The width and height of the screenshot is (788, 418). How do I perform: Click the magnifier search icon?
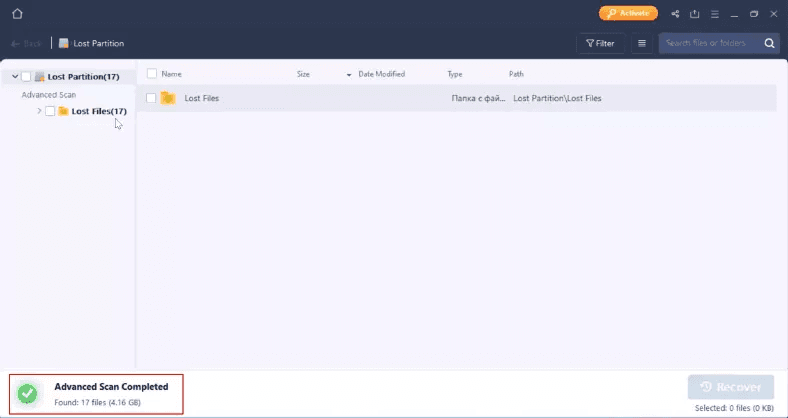pos(769,43)
